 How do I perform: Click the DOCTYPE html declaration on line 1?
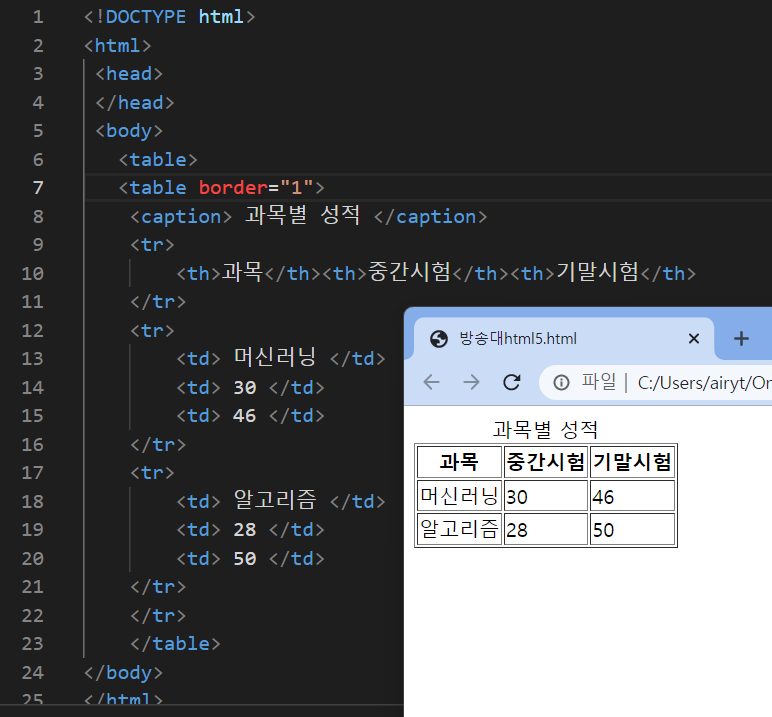click(x=169, y=17)
